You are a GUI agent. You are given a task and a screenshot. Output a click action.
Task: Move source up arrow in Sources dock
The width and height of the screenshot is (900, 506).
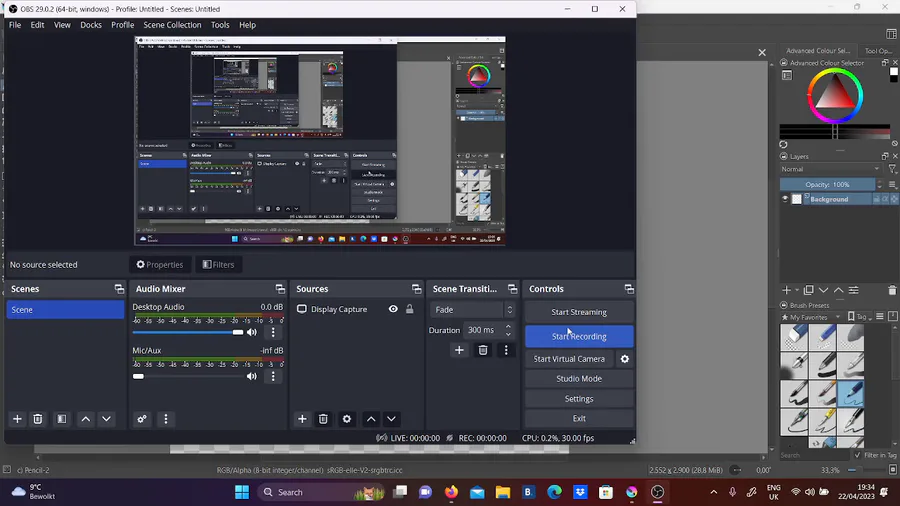click(371, 419)
